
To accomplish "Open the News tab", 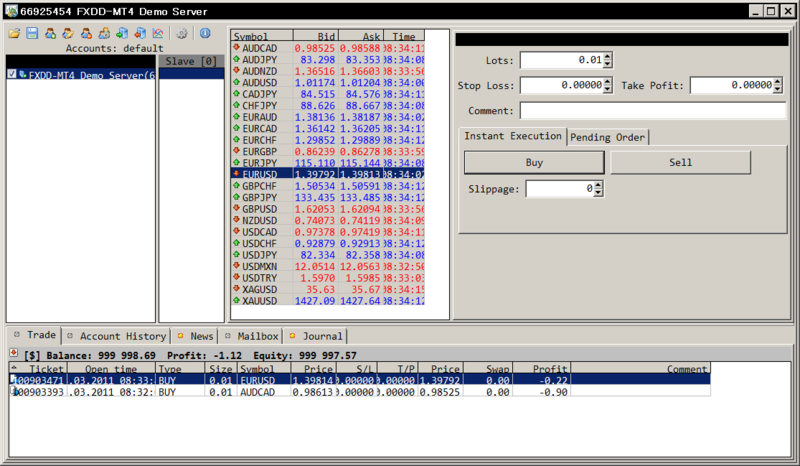I will pos(195,336).
